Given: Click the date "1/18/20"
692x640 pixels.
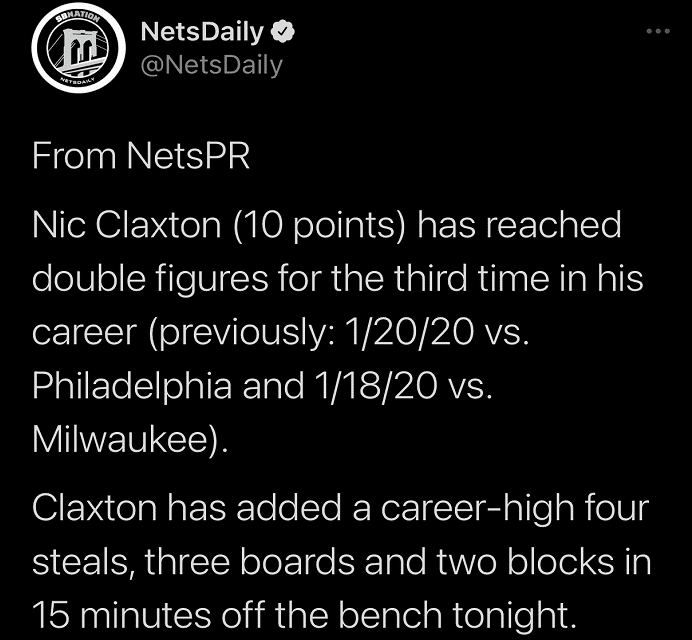Looking at the screenshot, I should coord(379,385).
